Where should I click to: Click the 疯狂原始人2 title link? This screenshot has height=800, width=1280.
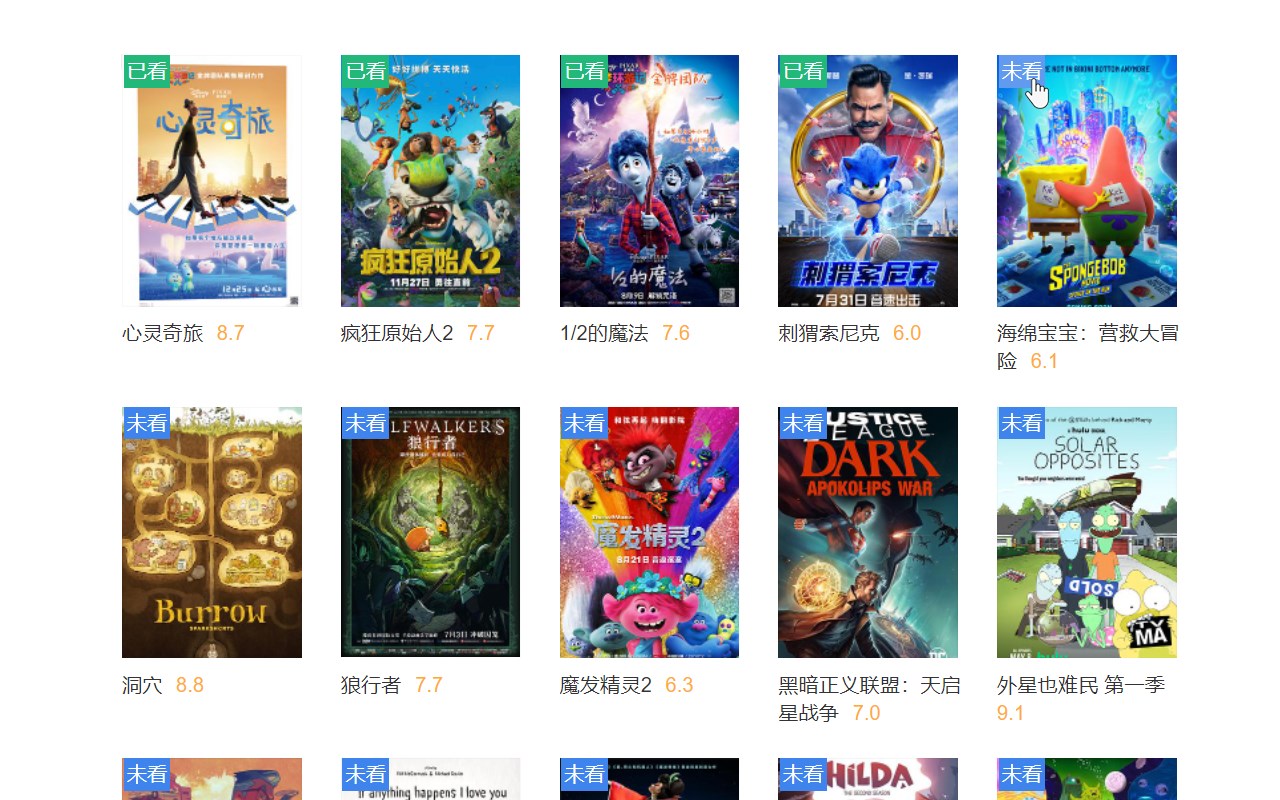click(x=397, y=333)
